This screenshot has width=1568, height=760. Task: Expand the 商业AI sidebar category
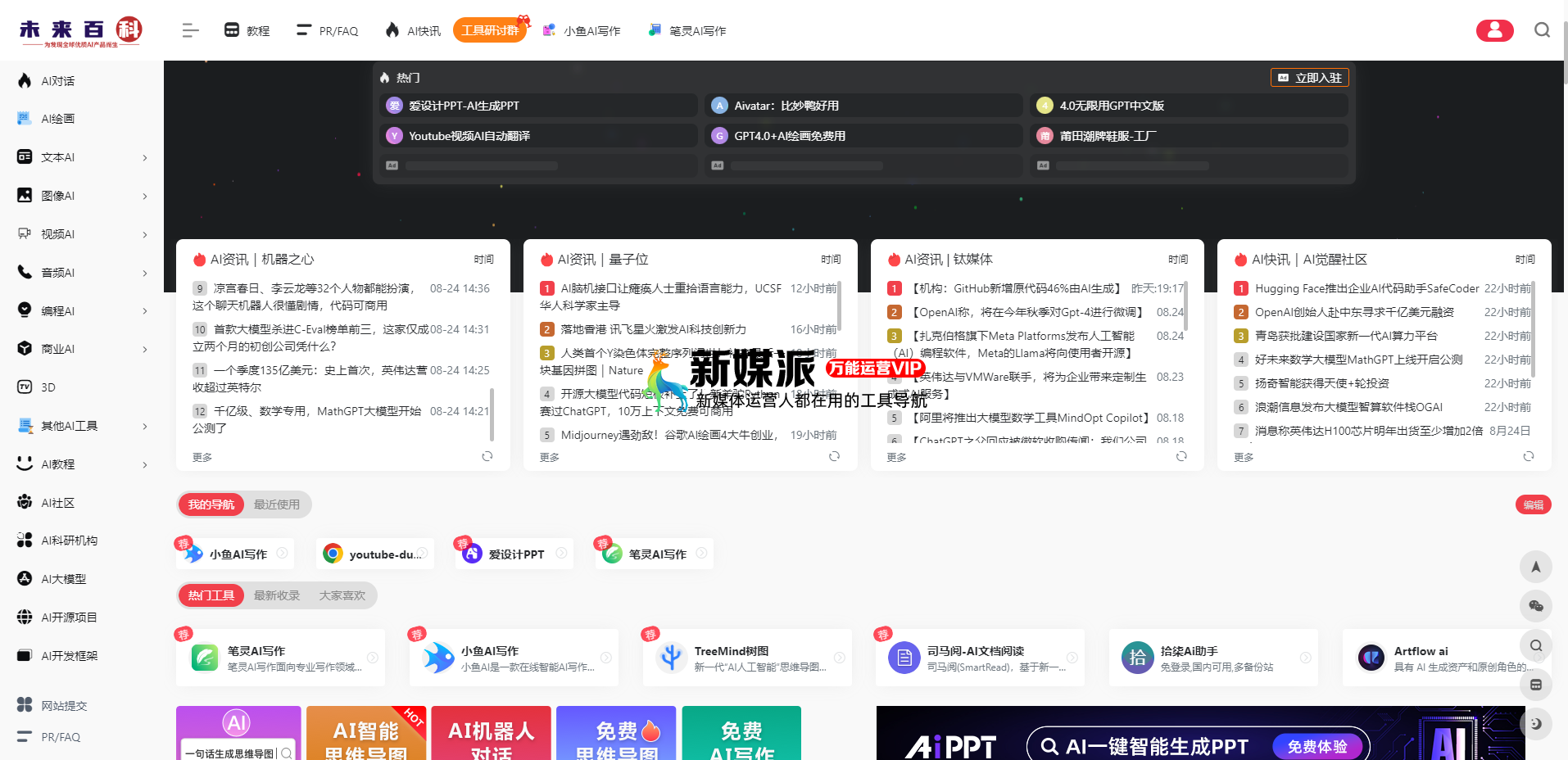[x=145, y=349]
